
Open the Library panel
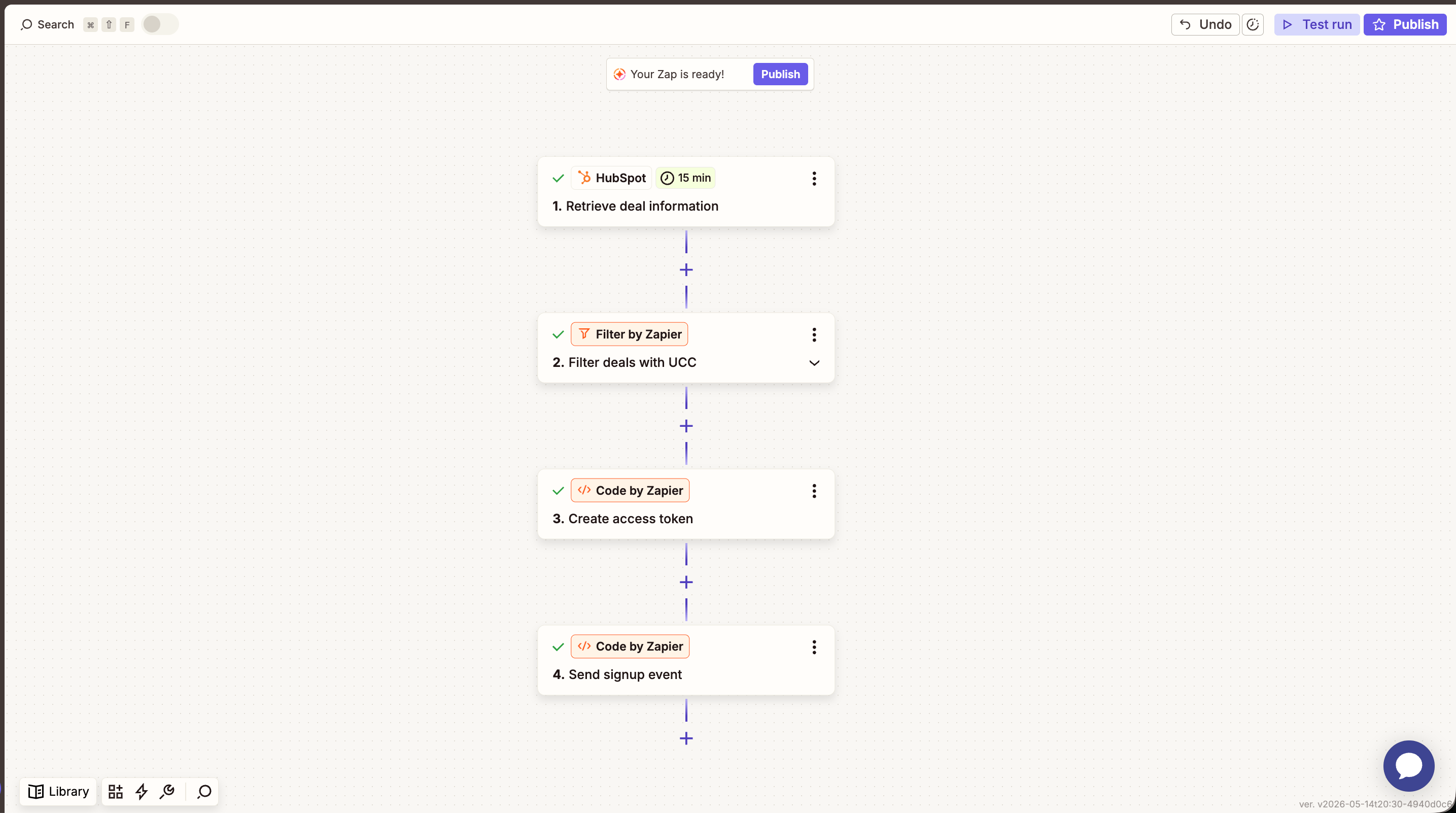(58, 792)
